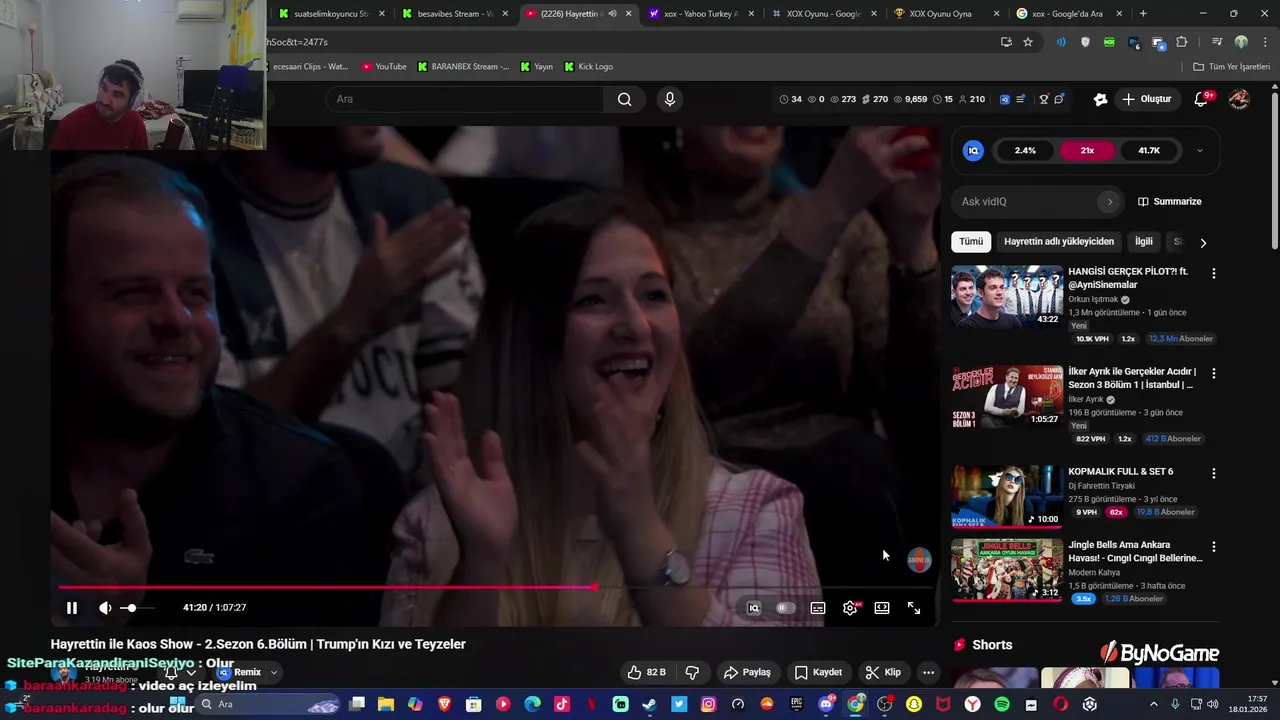Screen dimensions: 1280x720
Task: Expand the vidIQ stats panel chevron
Action: tap(1200, 151)
